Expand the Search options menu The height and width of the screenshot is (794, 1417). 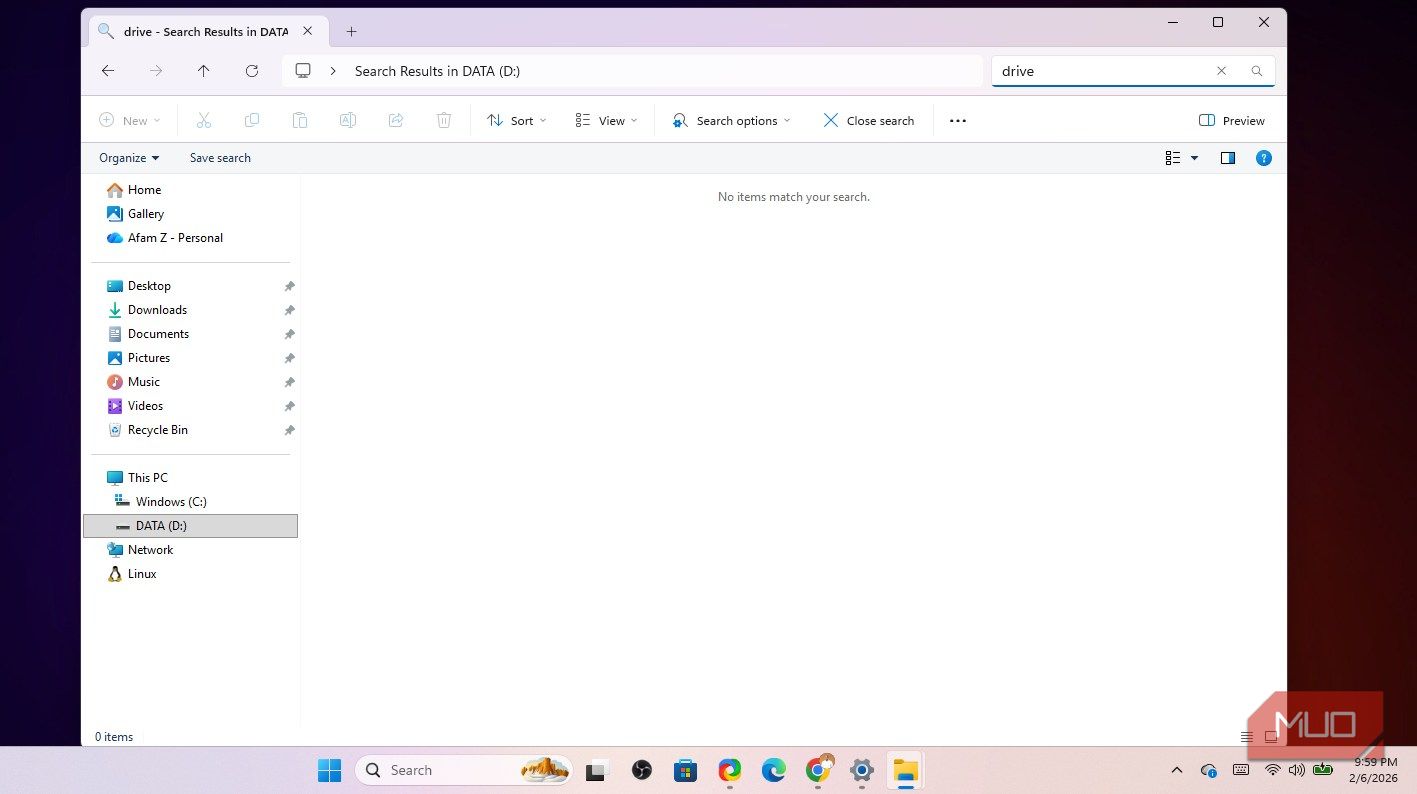731,121
